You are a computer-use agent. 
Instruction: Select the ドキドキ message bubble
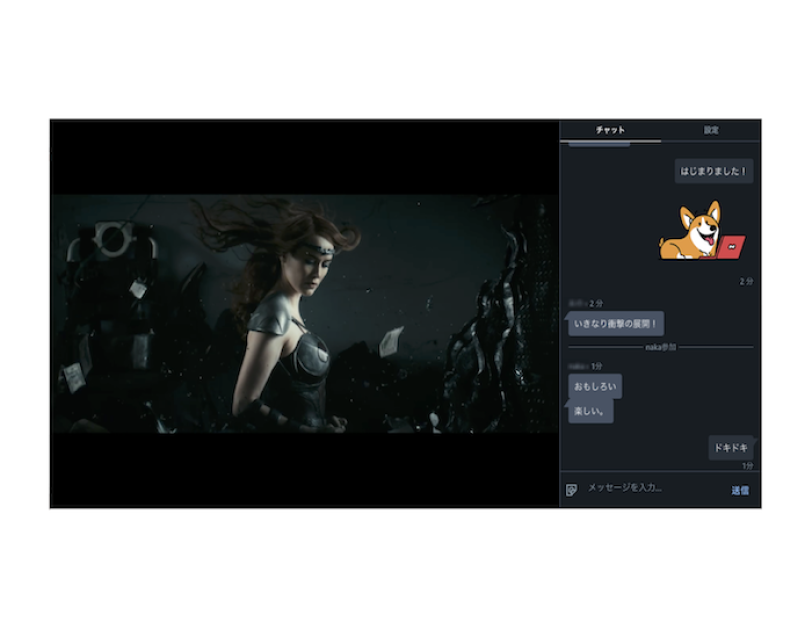[730, 448]
